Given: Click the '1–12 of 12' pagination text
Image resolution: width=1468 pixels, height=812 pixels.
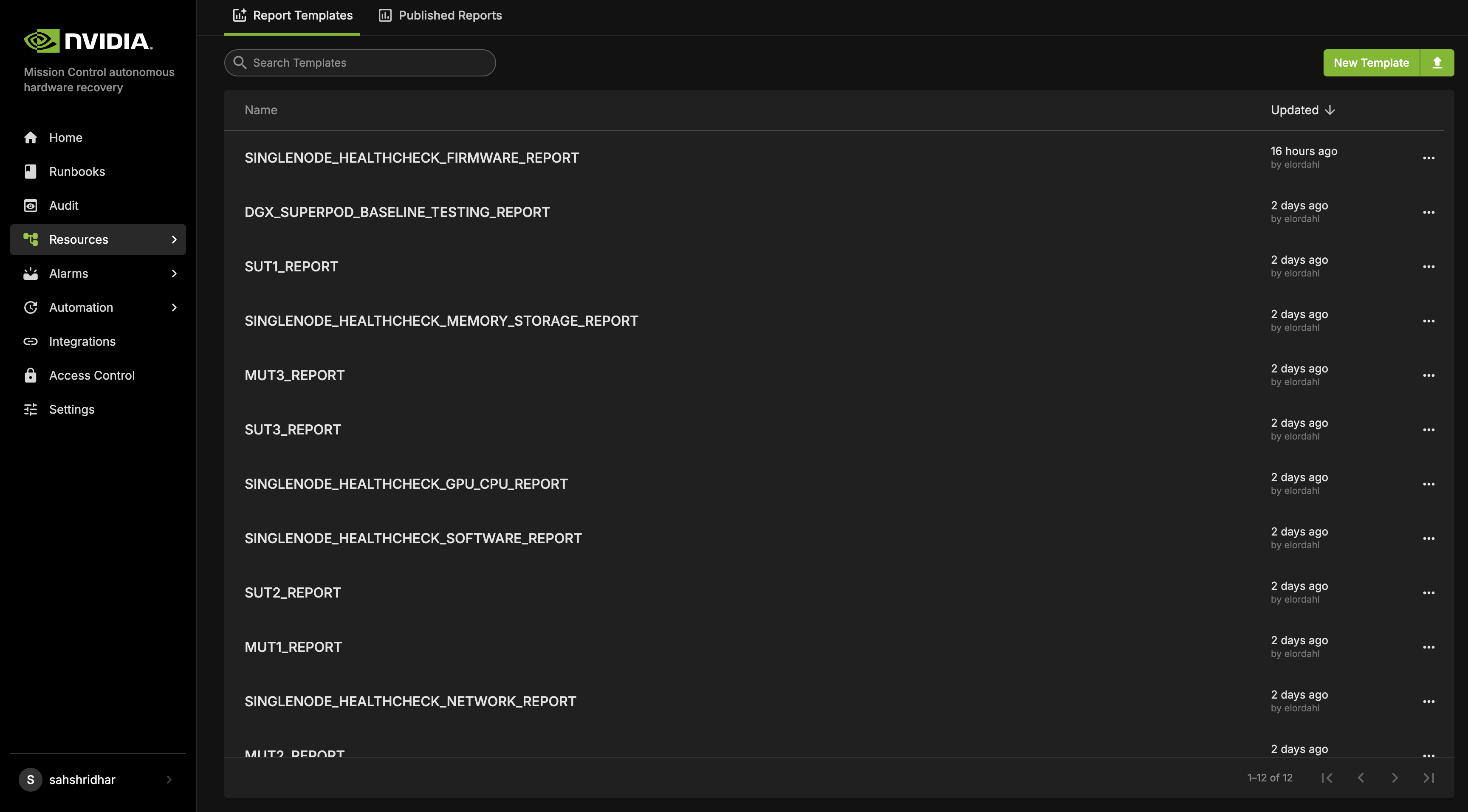Looking at the screenshot, I should [x=1270, y=778].
